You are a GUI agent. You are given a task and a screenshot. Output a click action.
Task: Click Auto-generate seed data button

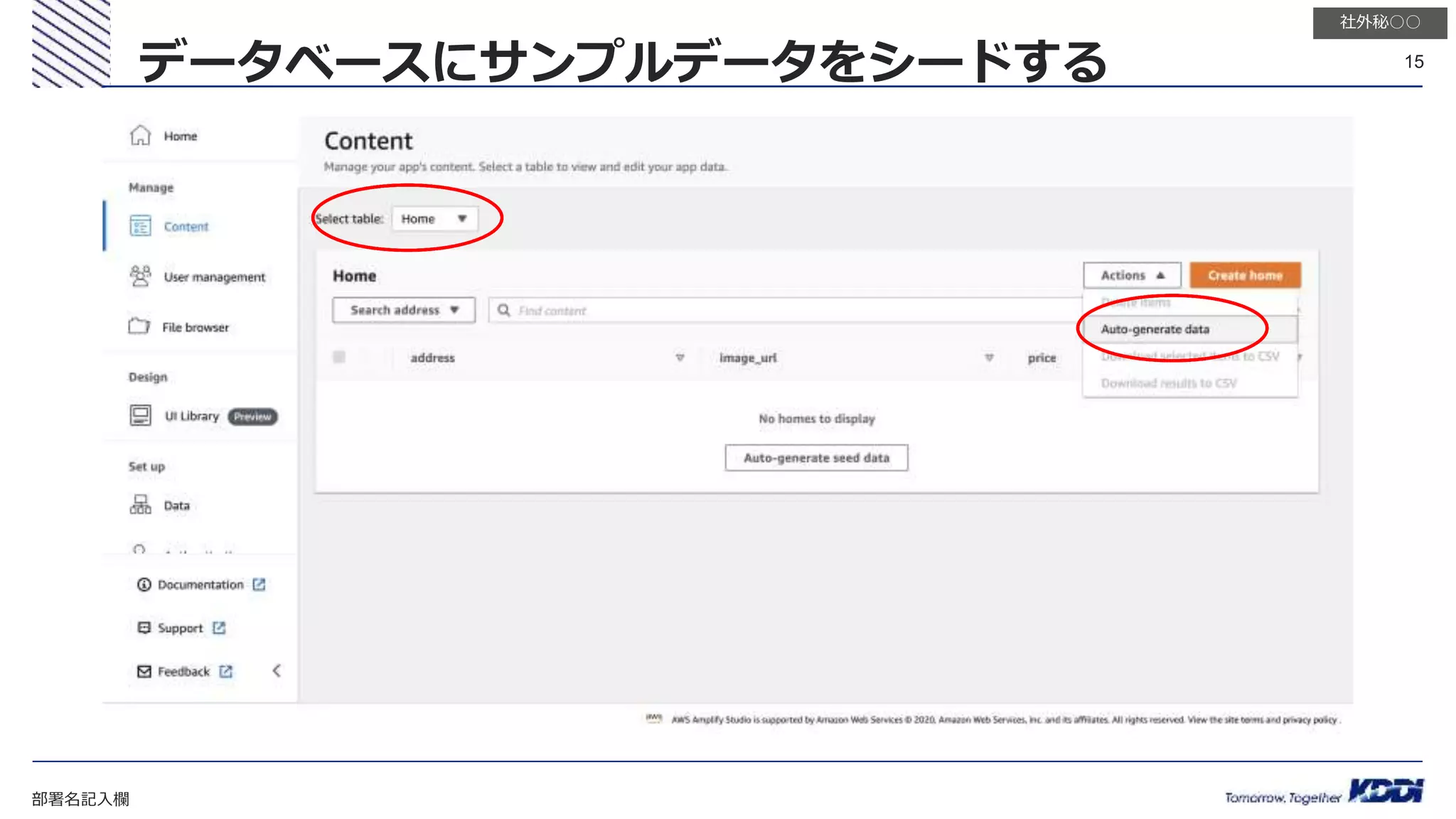pyautogui.click(x=816, y=458)
